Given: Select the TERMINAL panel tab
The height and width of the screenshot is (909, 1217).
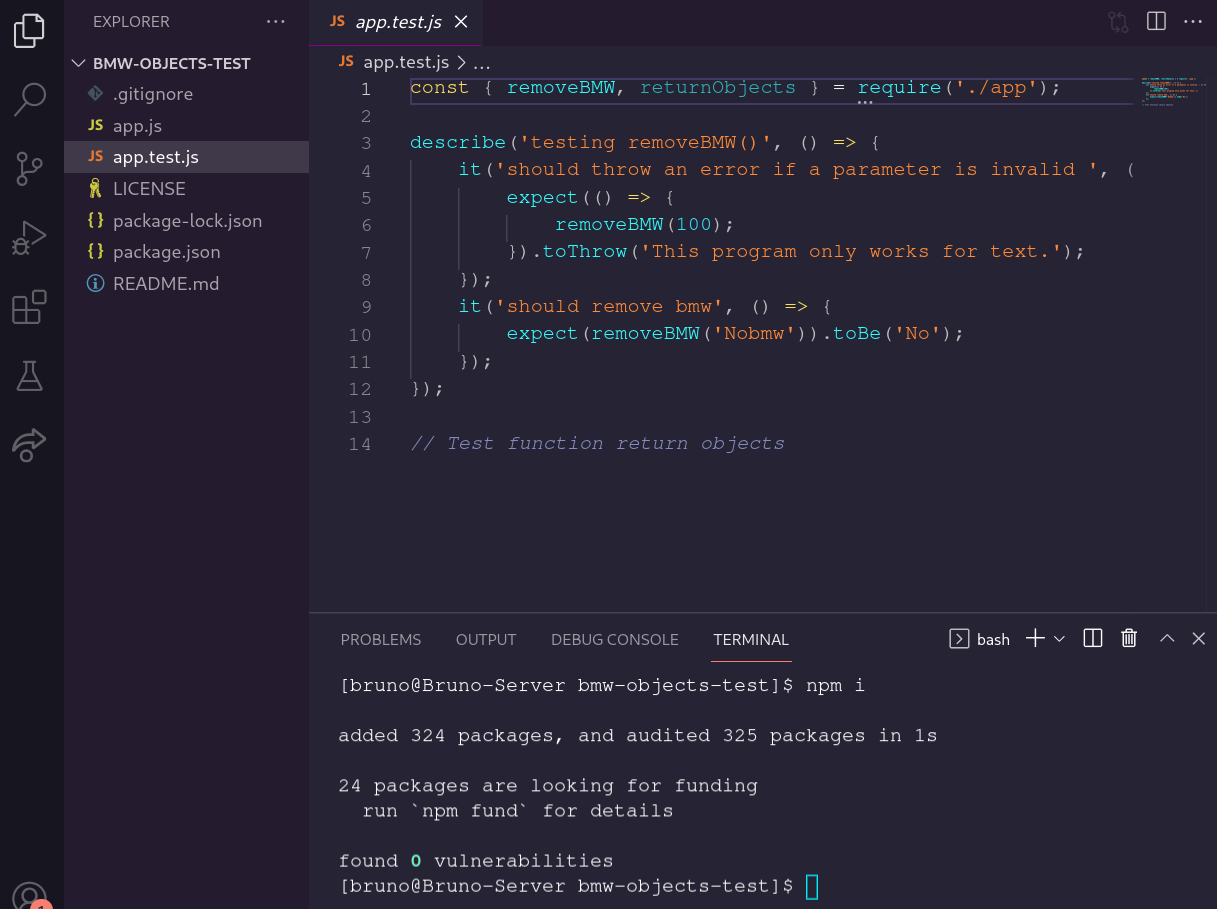Looking at the screenshot, I should [x=751, y=639].
